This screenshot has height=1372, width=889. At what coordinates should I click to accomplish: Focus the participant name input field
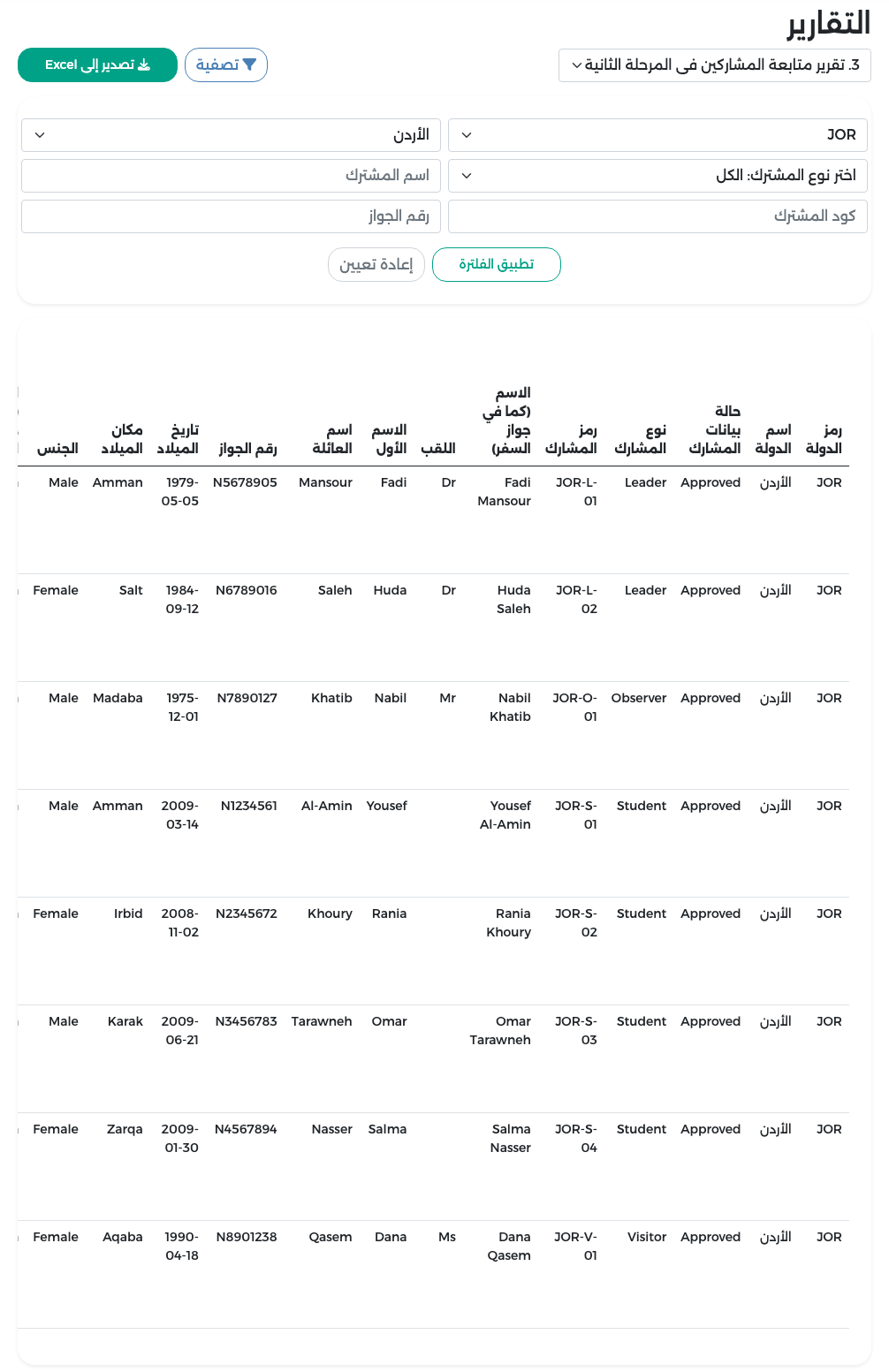(x=231, y=176)
